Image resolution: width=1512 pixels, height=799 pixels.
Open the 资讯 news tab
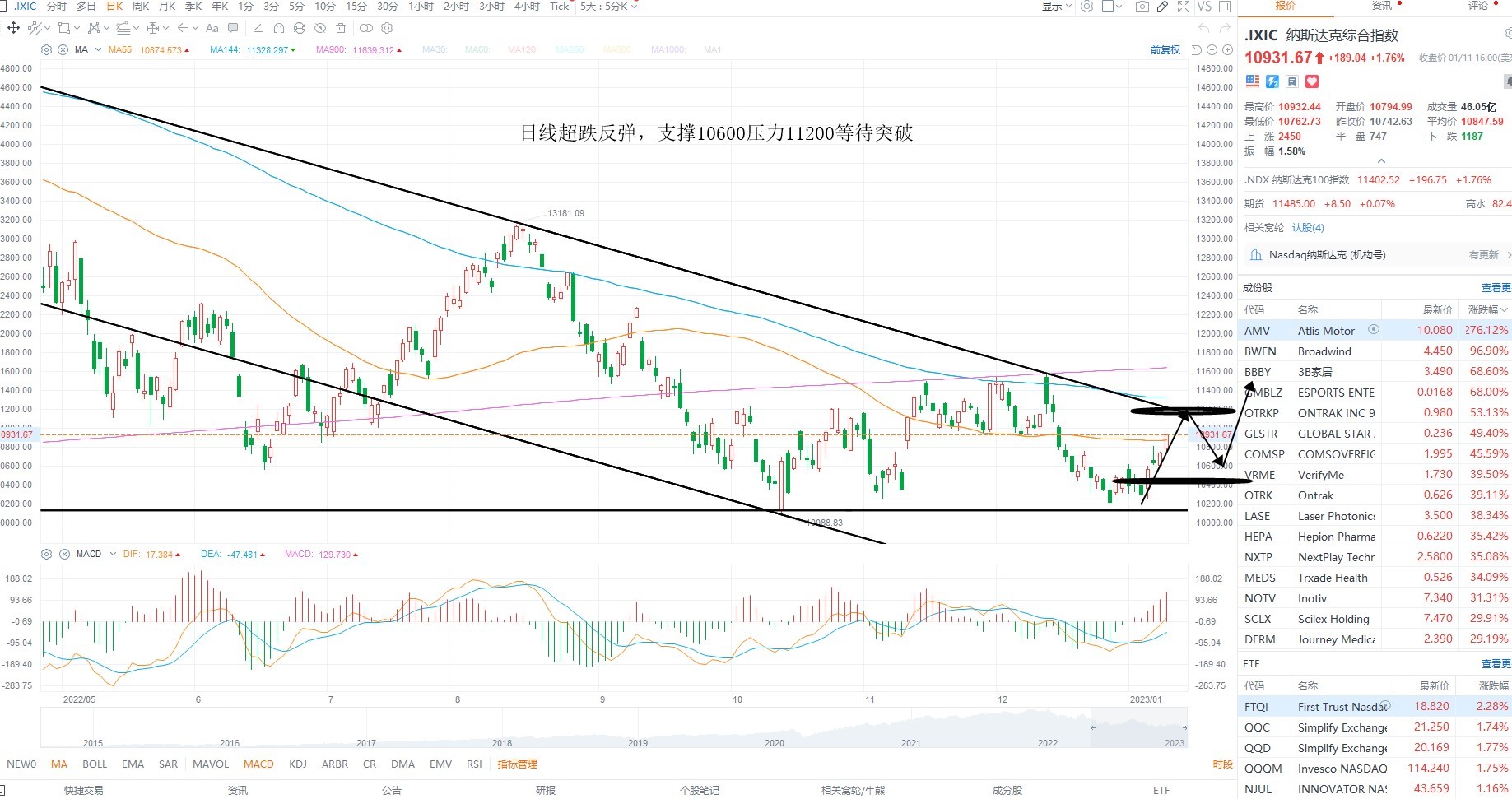[1382, 6]
